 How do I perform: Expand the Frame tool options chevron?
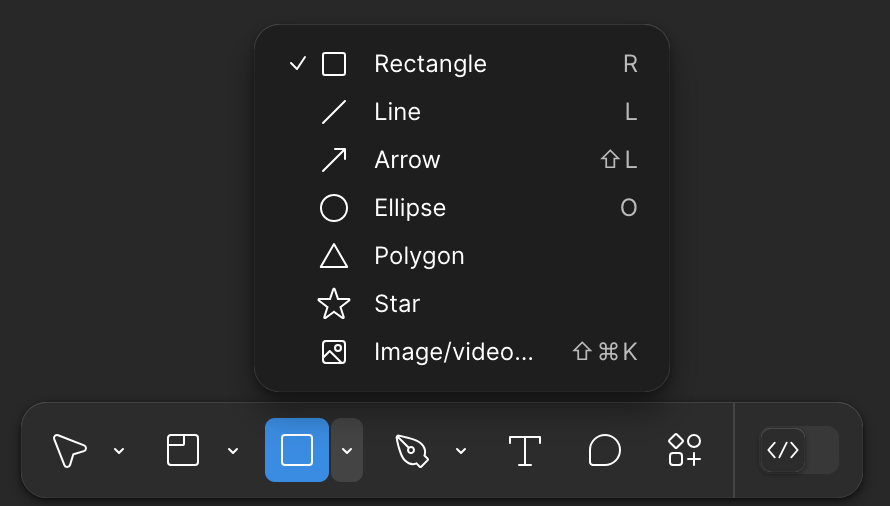pos(233,451)
